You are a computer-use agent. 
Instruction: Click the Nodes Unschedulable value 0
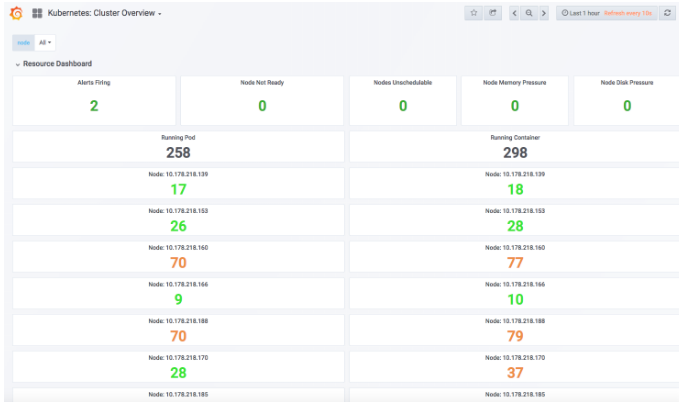[x=403, y=106]
